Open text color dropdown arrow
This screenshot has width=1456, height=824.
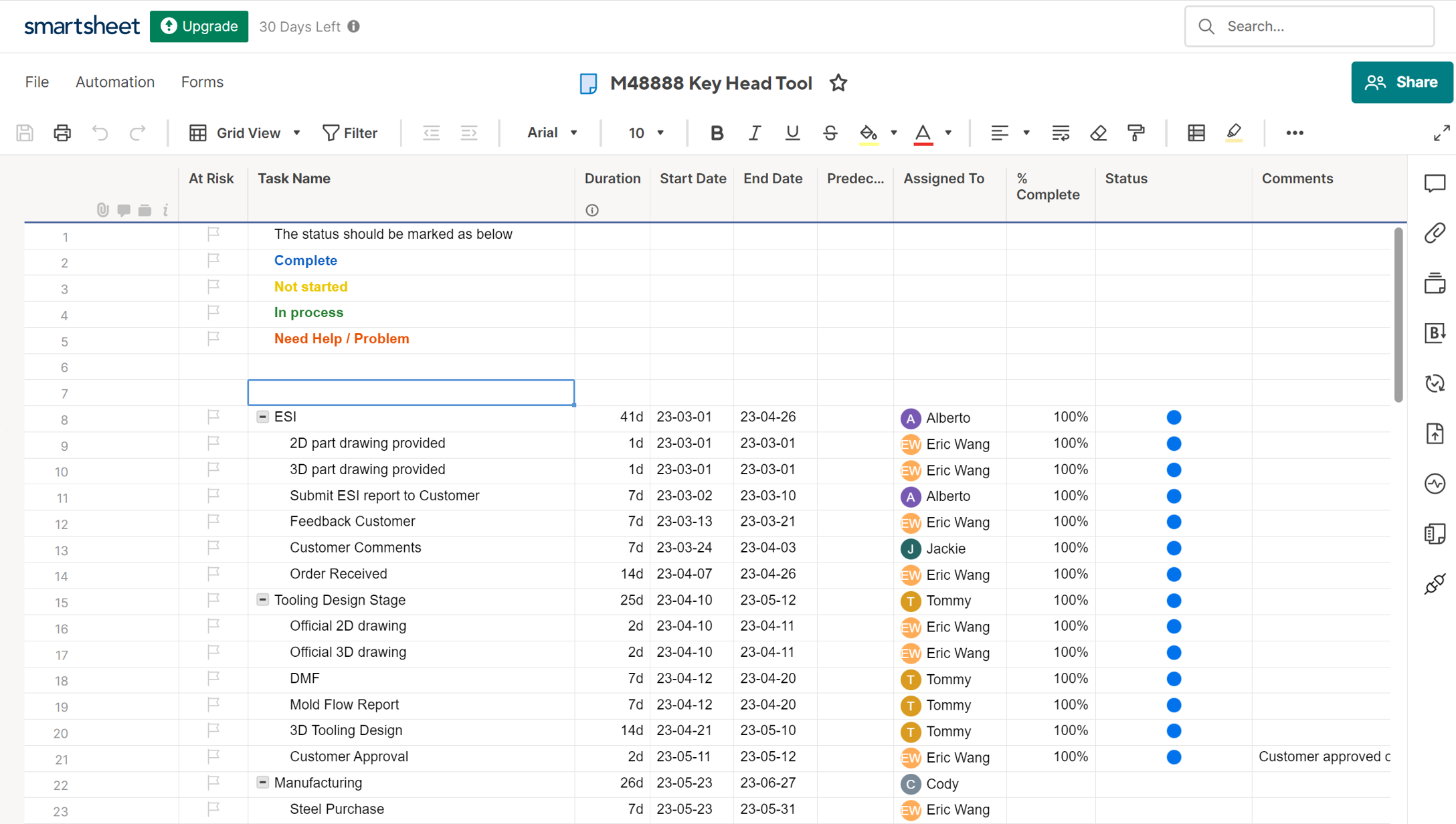(x=948, y=133)
